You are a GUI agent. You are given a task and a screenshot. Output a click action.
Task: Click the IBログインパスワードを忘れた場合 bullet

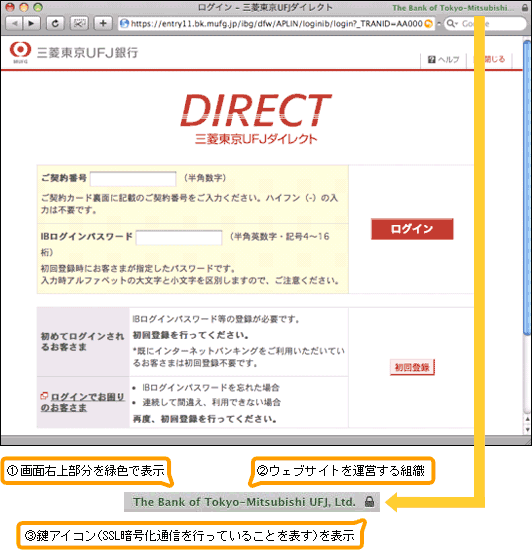click(x=211, y=388)
